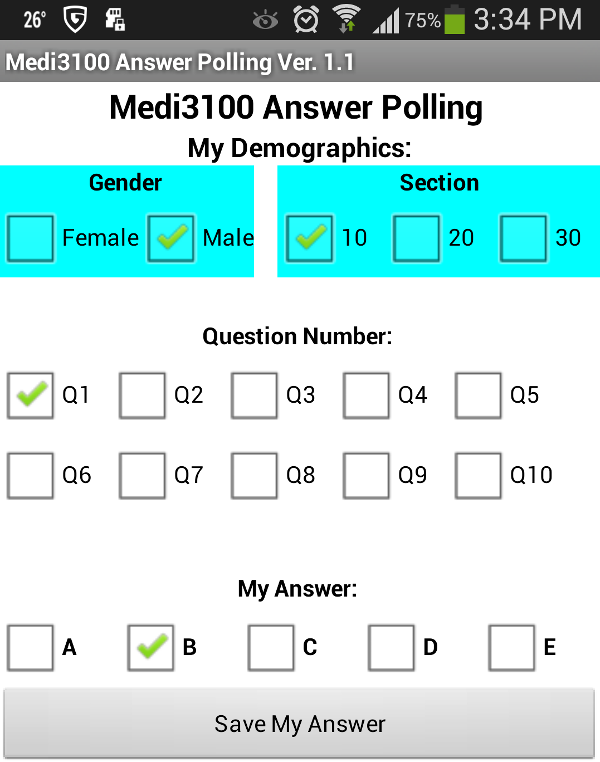
Task: Tap the SD card lock icon
Action: [x=115, y=19]
